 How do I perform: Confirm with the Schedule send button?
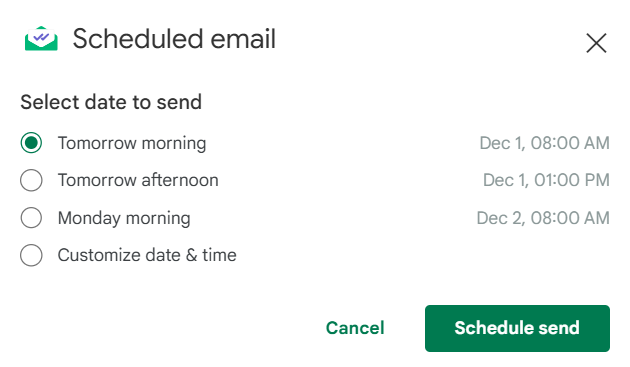(517, 328)
